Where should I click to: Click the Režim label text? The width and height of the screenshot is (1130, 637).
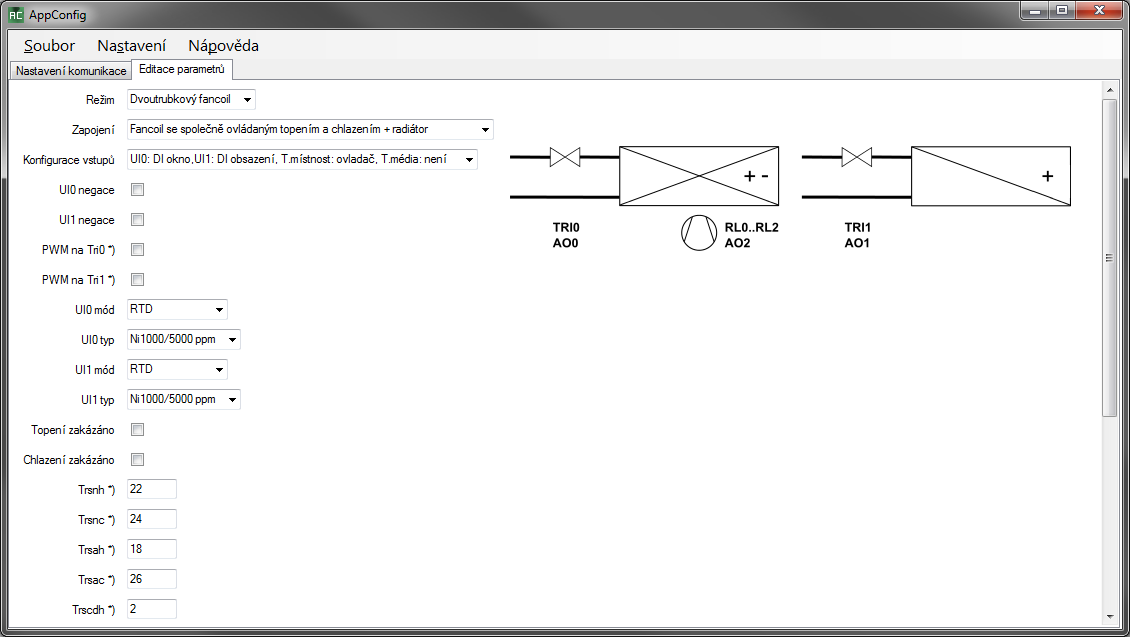[x=100, y=100]
